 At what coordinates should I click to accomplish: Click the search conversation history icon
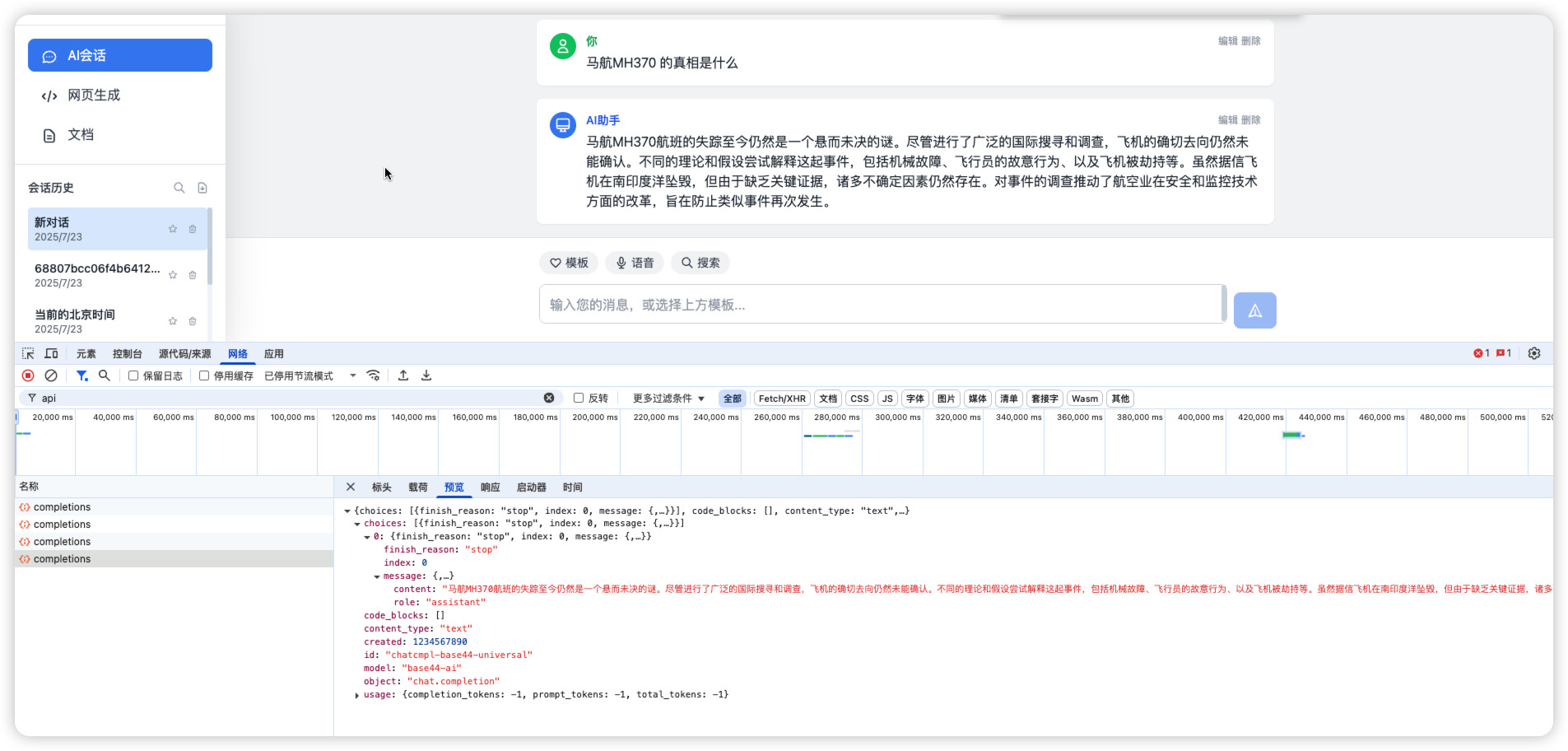pos(179,188)
